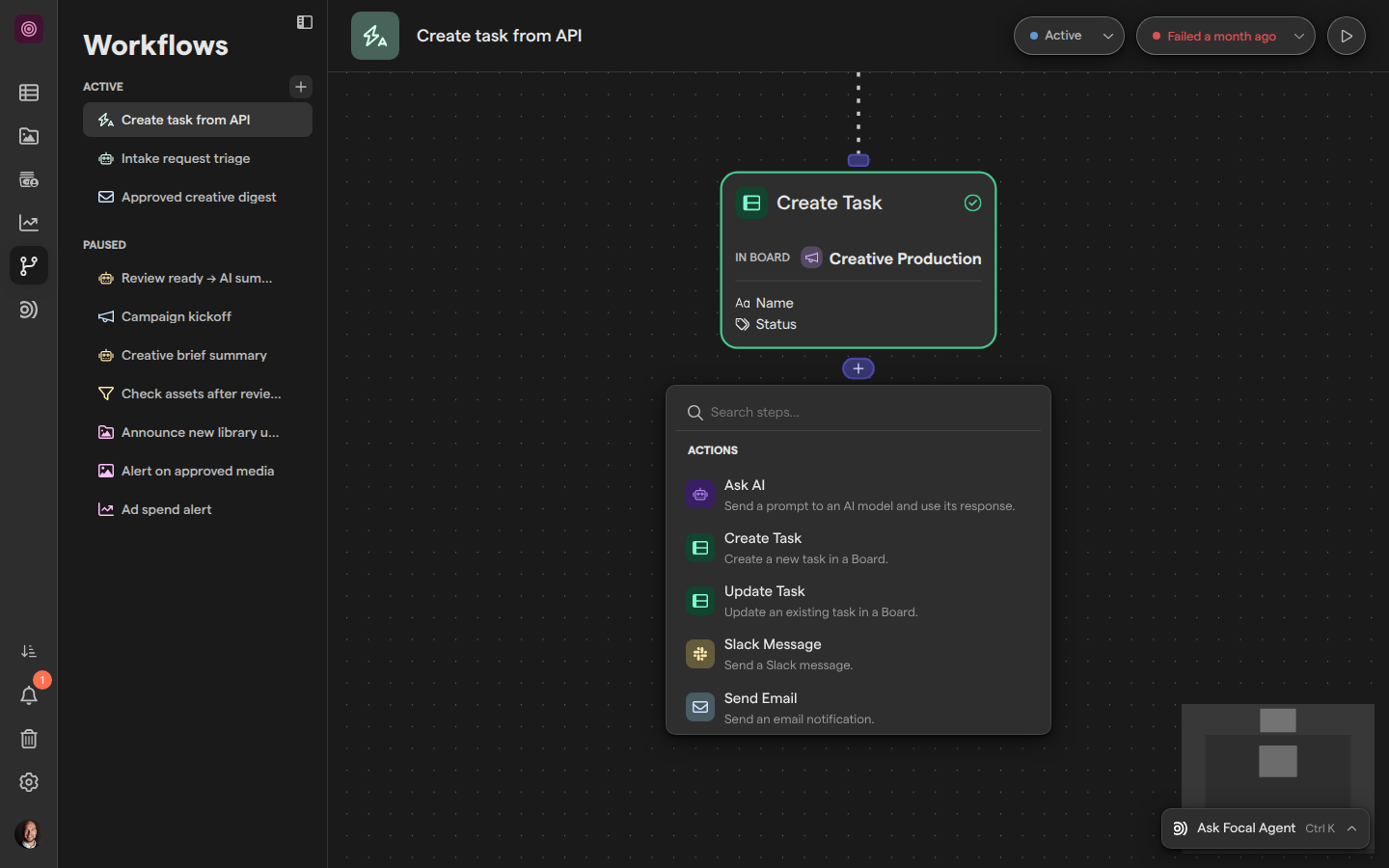Run the workflow with play button
This screenshot has width=1389, height=868.
[1347, 36]
